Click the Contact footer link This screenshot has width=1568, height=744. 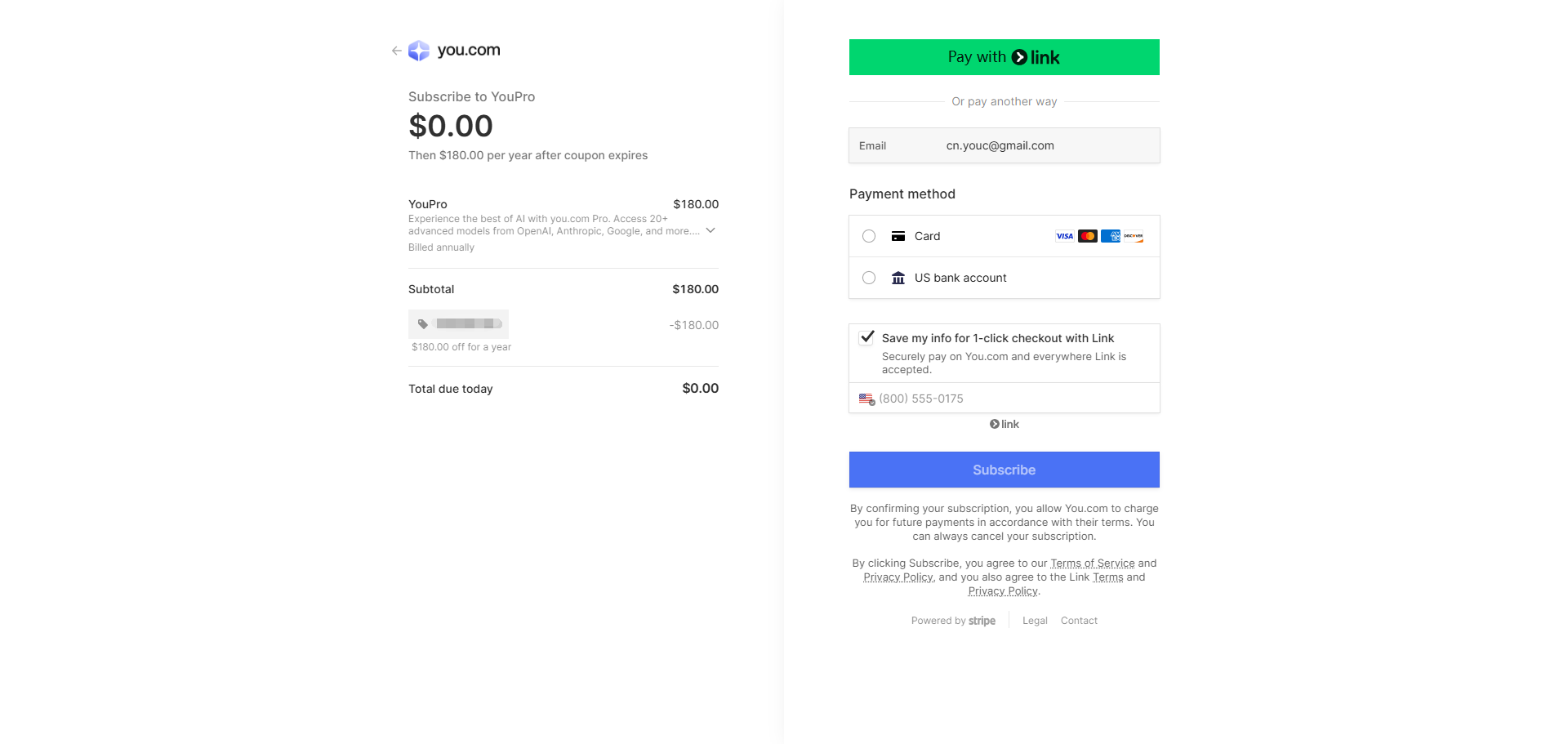1079,621
